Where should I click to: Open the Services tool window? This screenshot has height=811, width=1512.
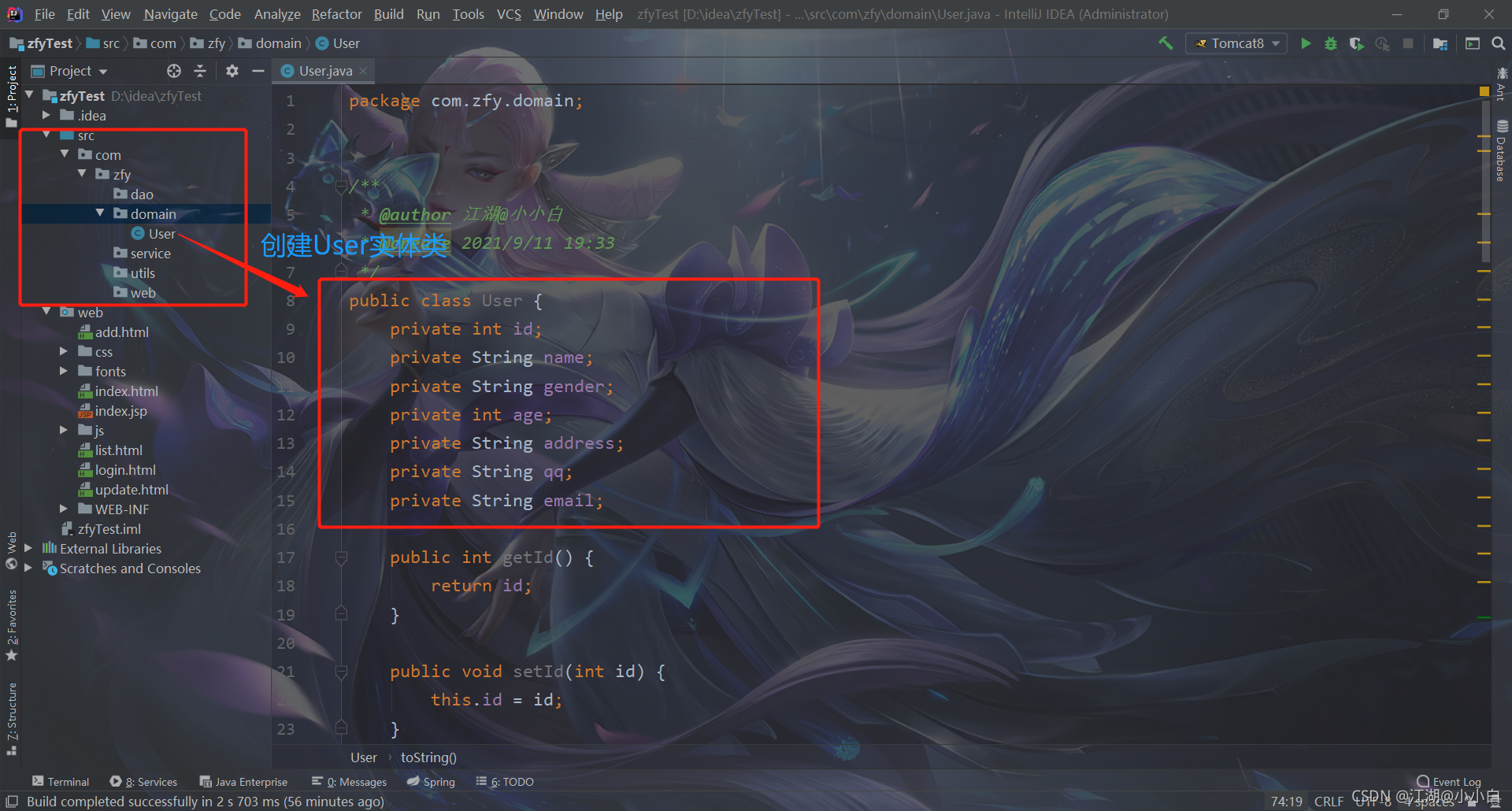click(143, 782)
